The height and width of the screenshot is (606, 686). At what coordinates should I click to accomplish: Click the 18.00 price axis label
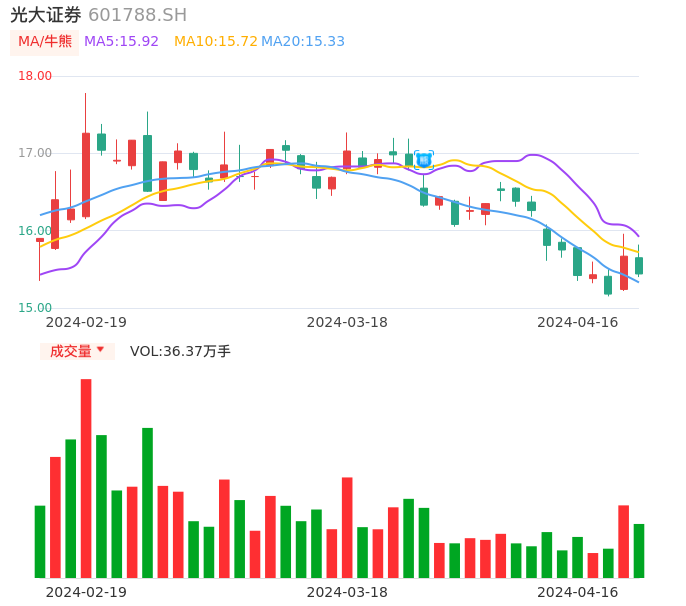35,76
